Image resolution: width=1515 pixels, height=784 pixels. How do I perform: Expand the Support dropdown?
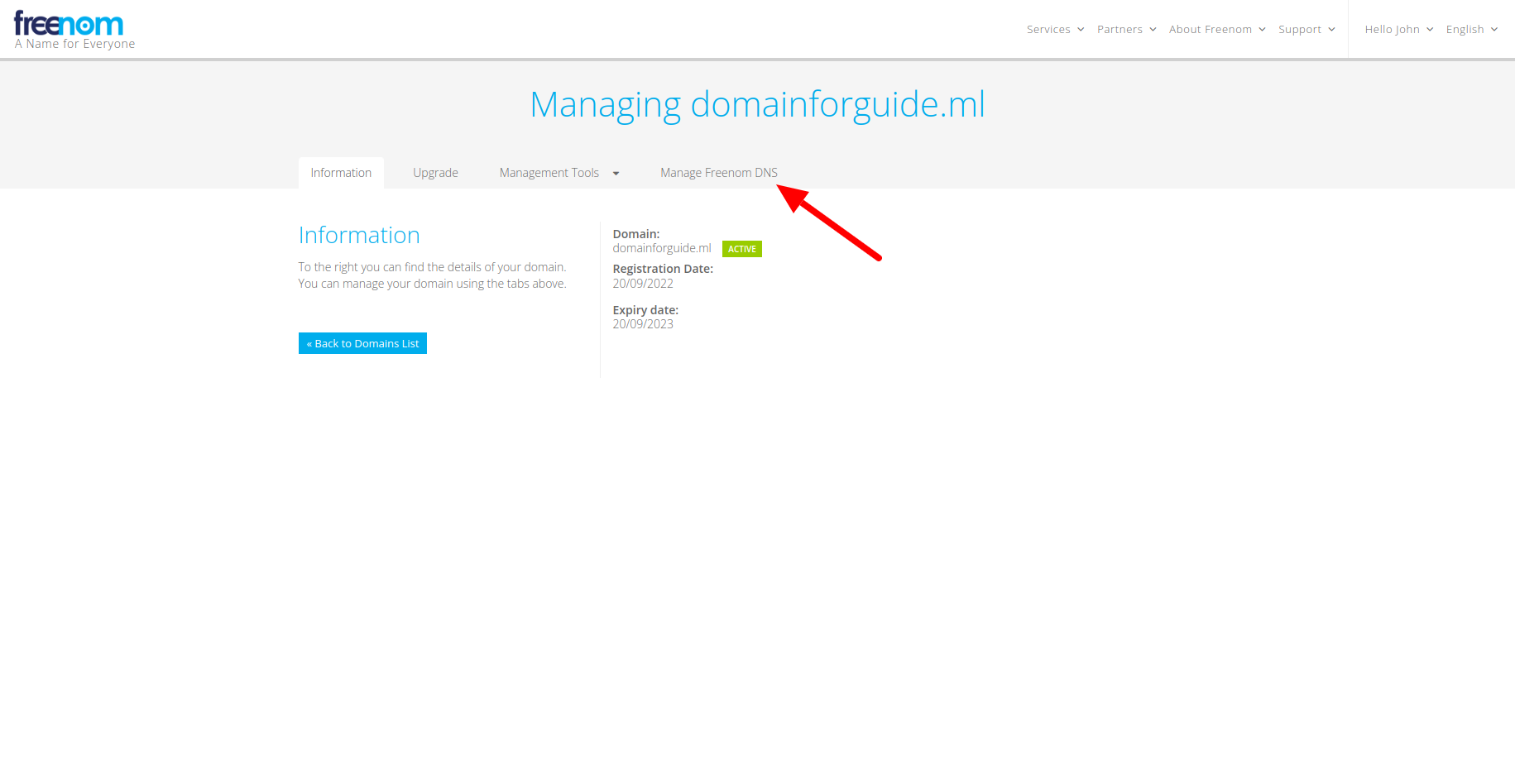pyautogui.click(x=1306, y=29)
